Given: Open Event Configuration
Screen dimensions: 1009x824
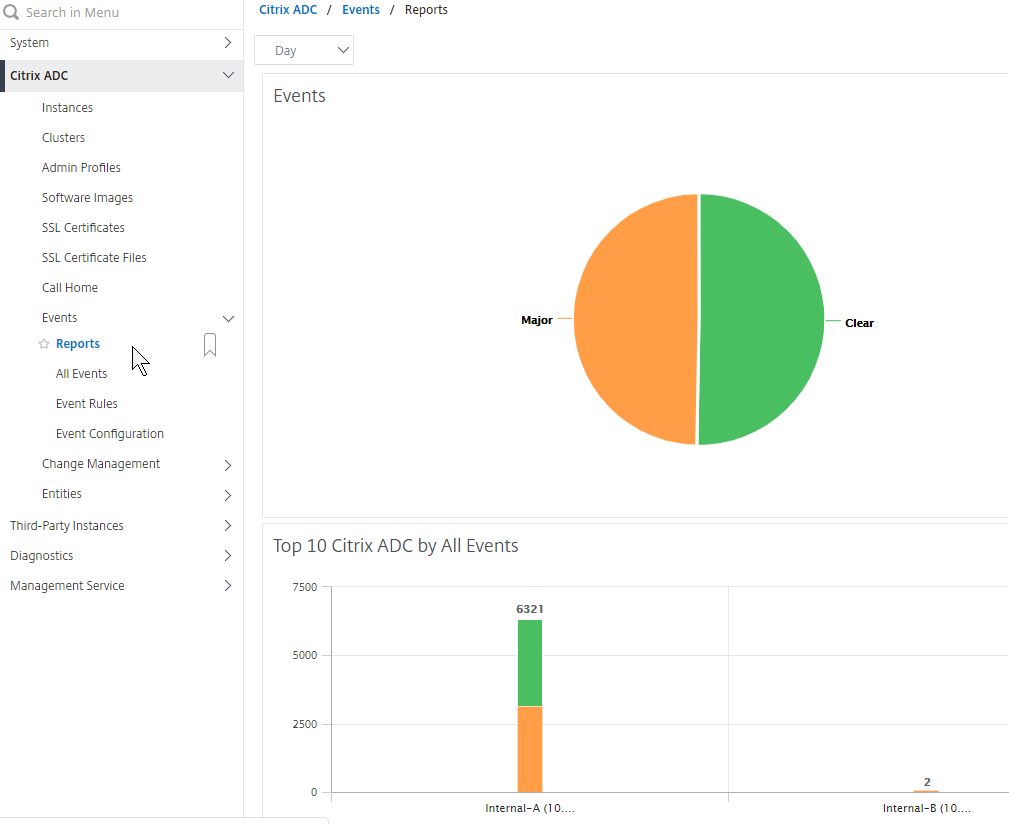Looking at the screenshot, I should (x=110, y=434).
